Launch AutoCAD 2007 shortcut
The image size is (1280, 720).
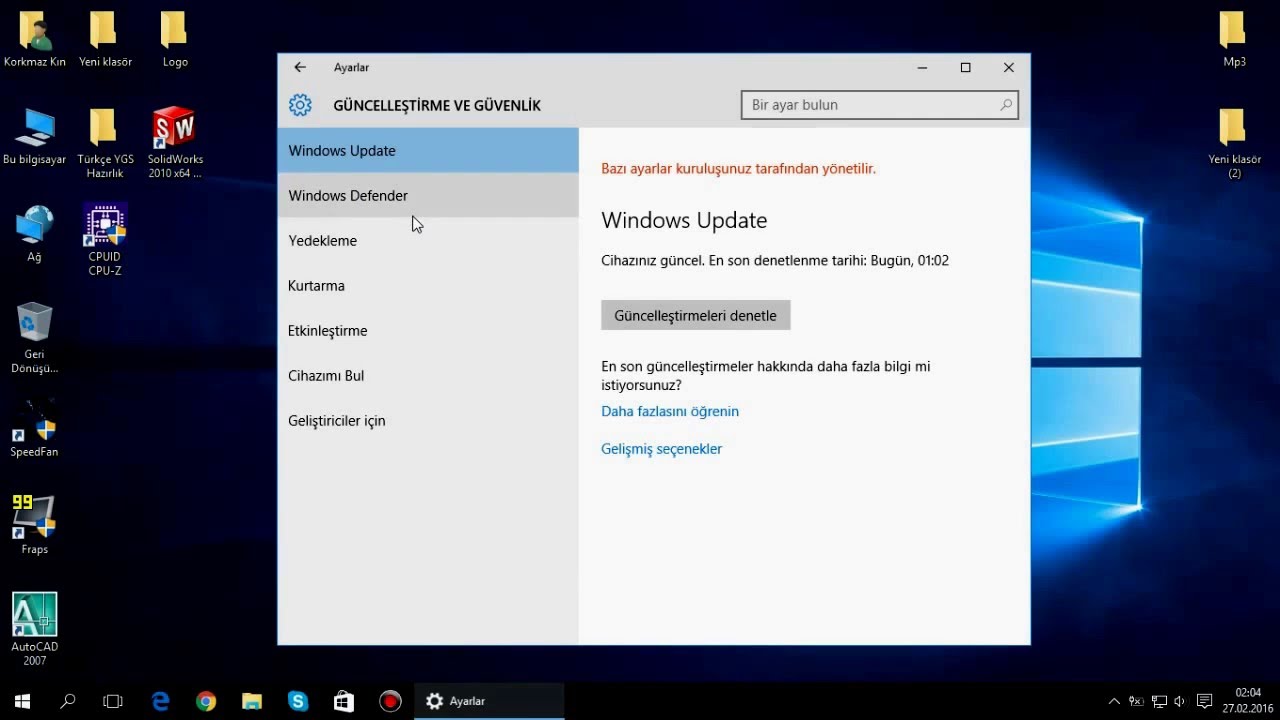(x=34, y=630)
